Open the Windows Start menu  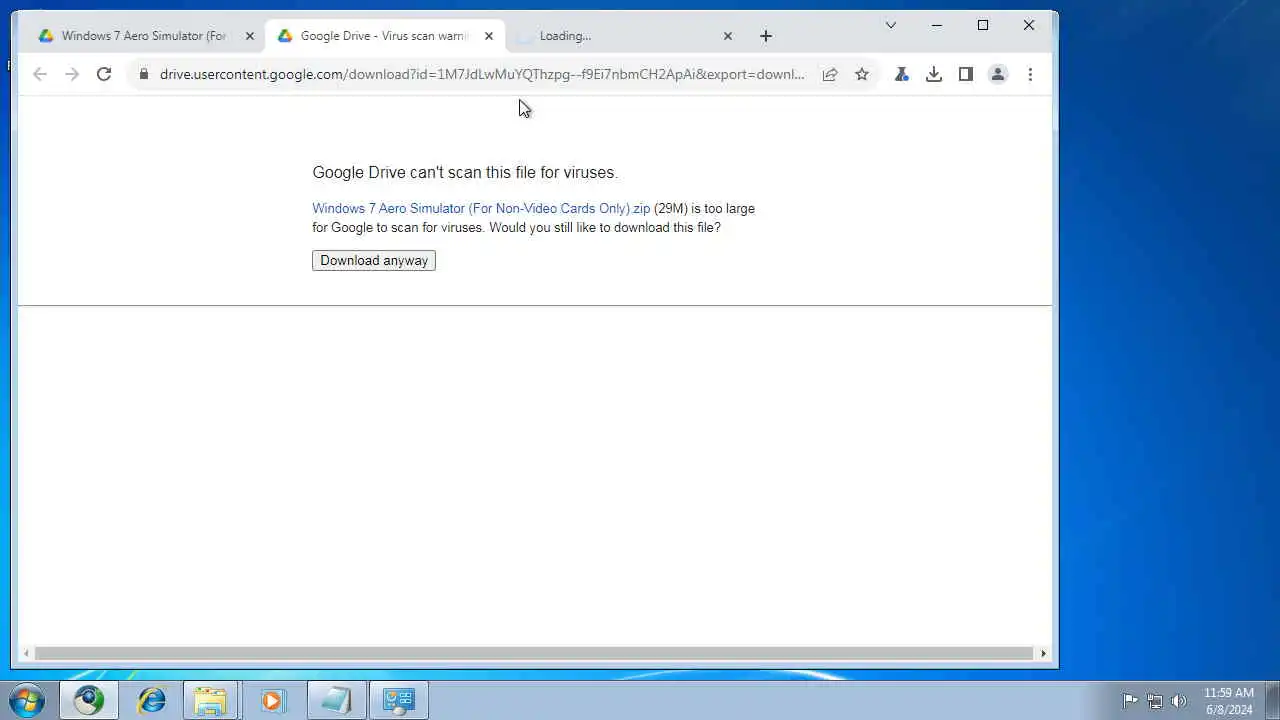pos(27,700)
